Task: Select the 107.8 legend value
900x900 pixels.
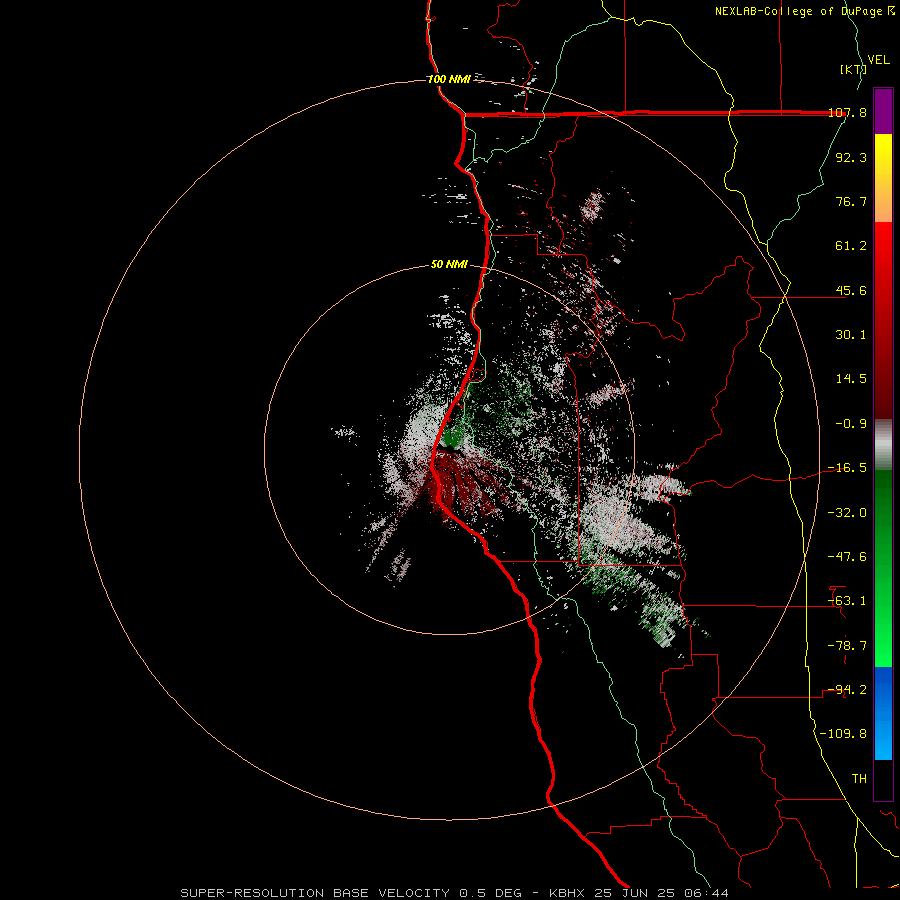Action: [847, 112]
